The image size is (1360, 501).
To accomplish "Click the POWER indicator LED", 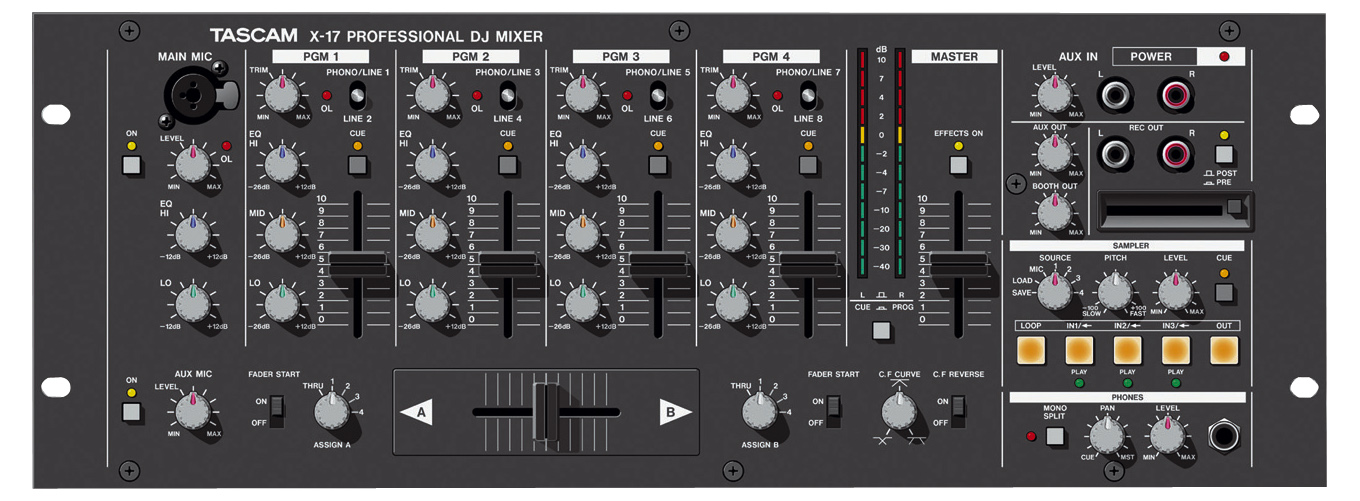I will click(1224, 57).
